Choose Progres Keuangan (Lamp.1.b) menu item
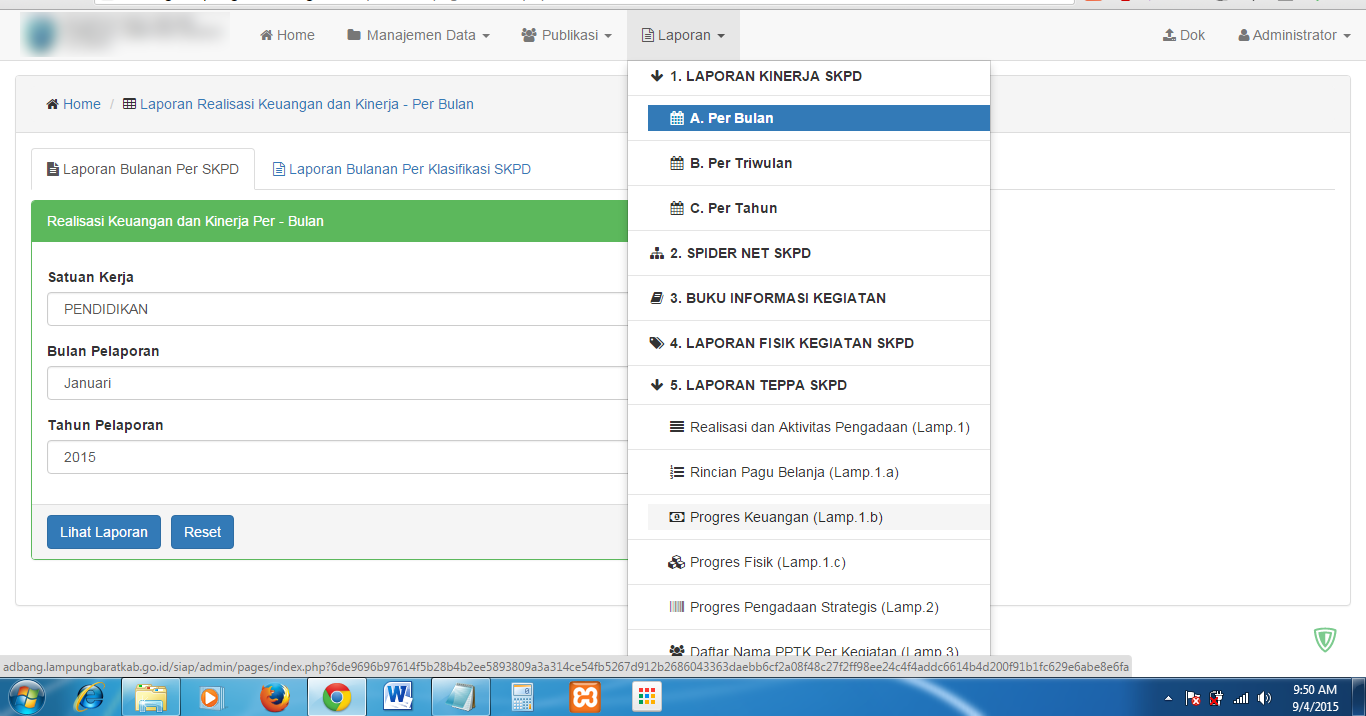Image resolution: width=1366 pixels, height=716 pixels. 786,517
